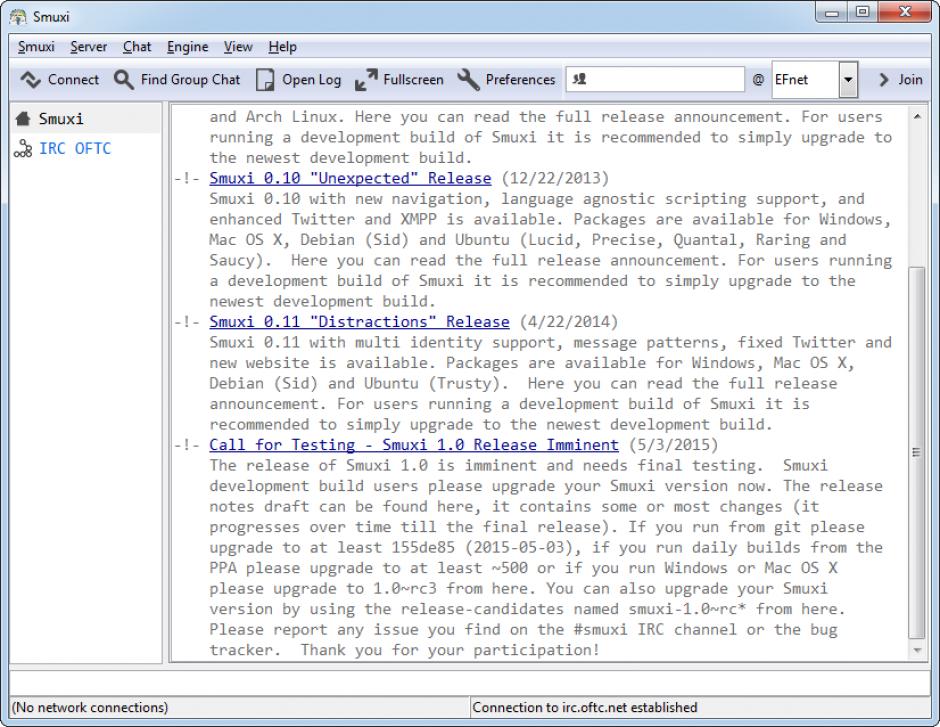Click the scrollbar down arrow
This screenshot has width=940, height=727.
click(917, 650)
